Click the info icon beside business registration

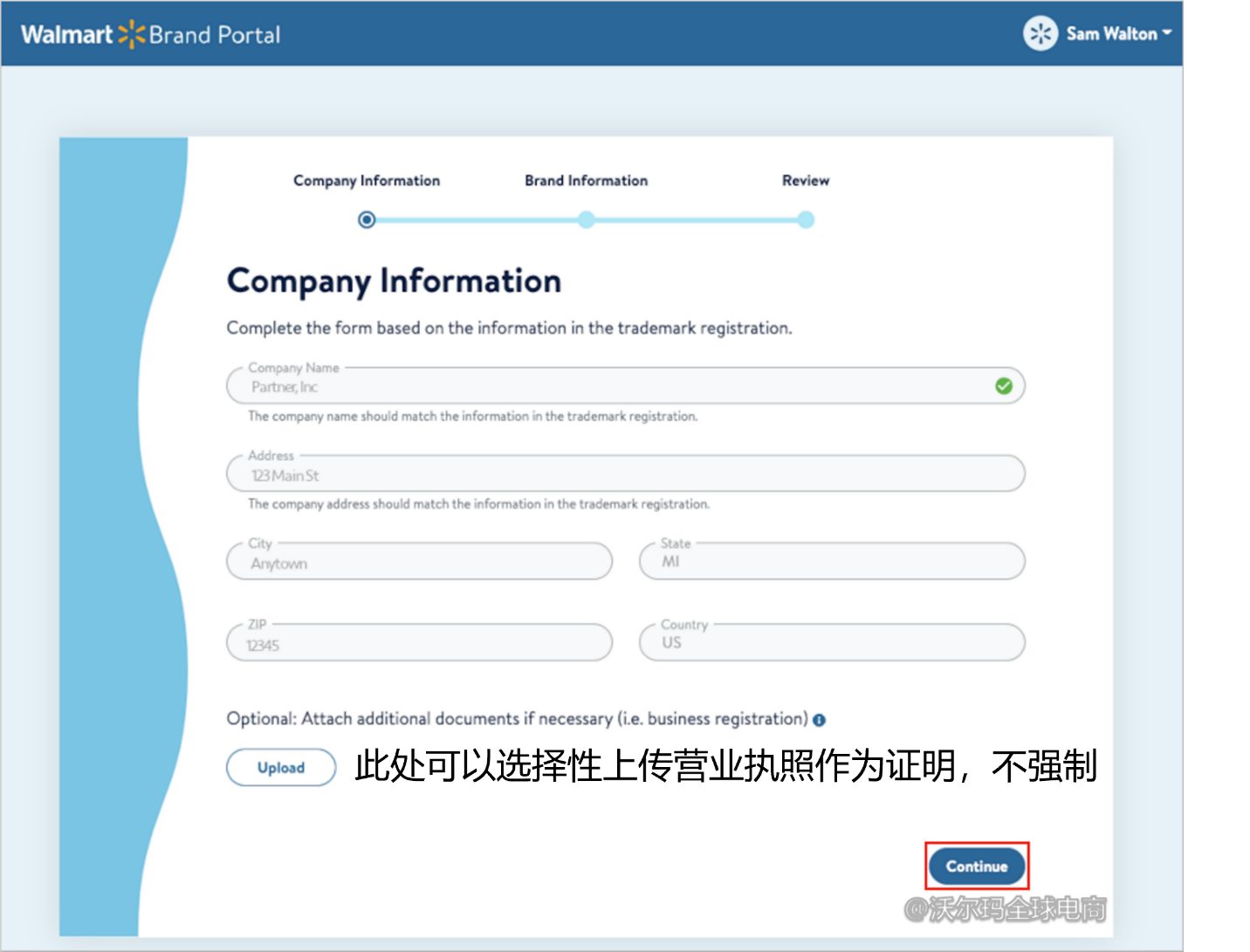[x=819, y=720]
